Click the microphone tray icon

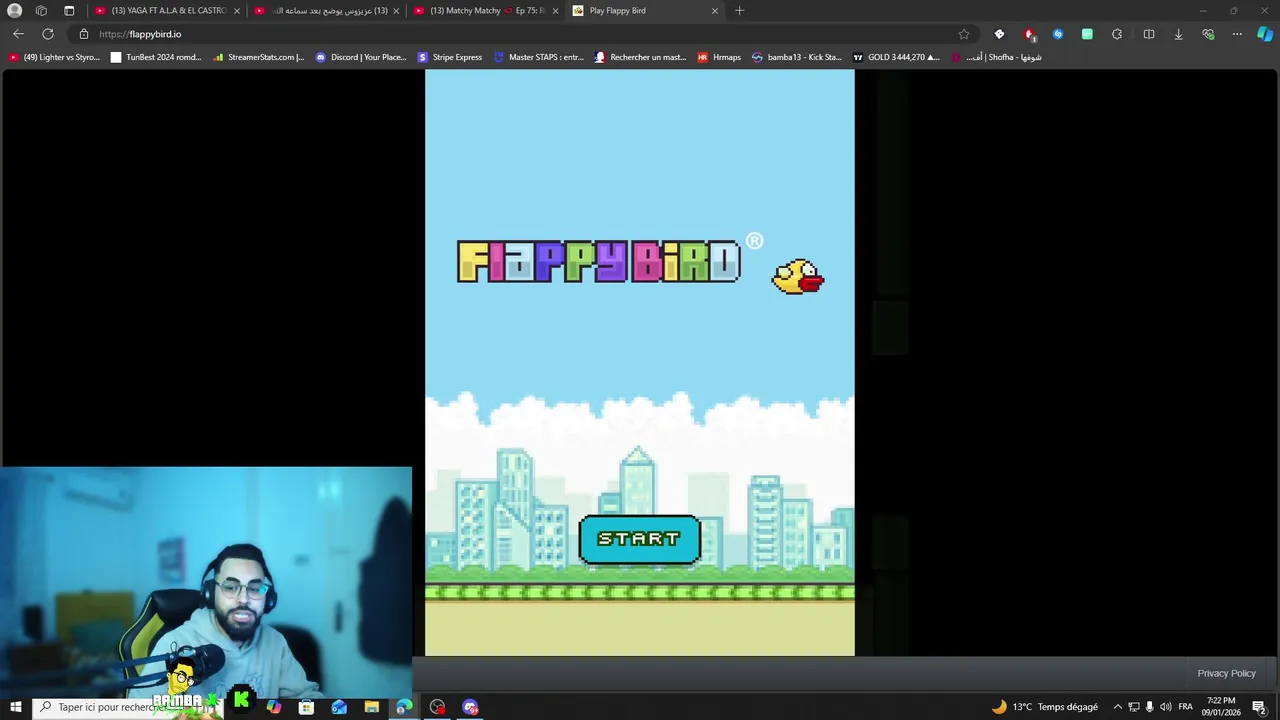pos(1150,707)
